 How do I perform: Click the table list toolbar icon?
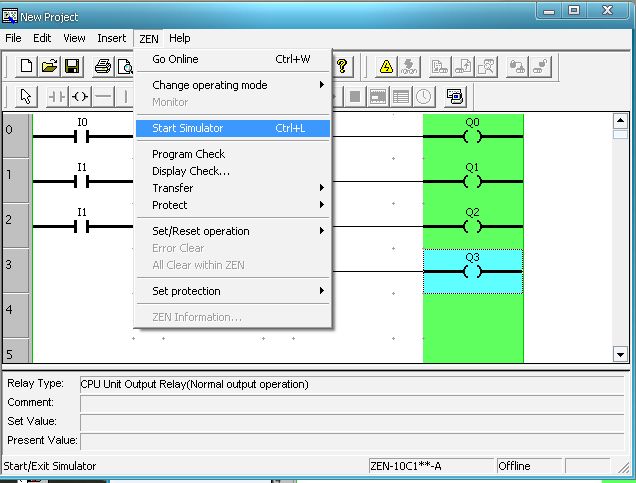(401, 97)
